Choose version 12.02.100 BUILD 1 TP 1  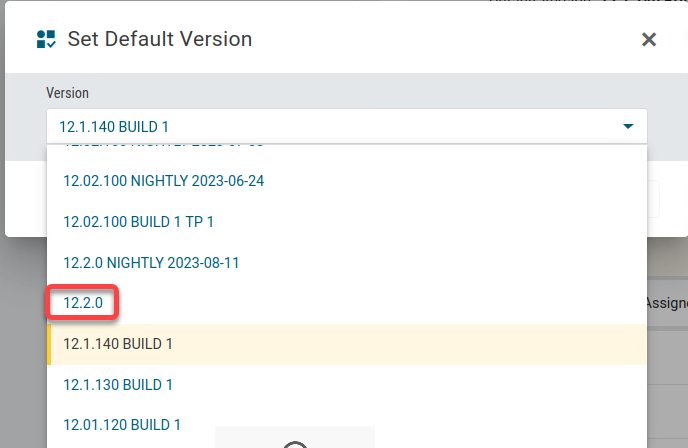pos(138,221)
